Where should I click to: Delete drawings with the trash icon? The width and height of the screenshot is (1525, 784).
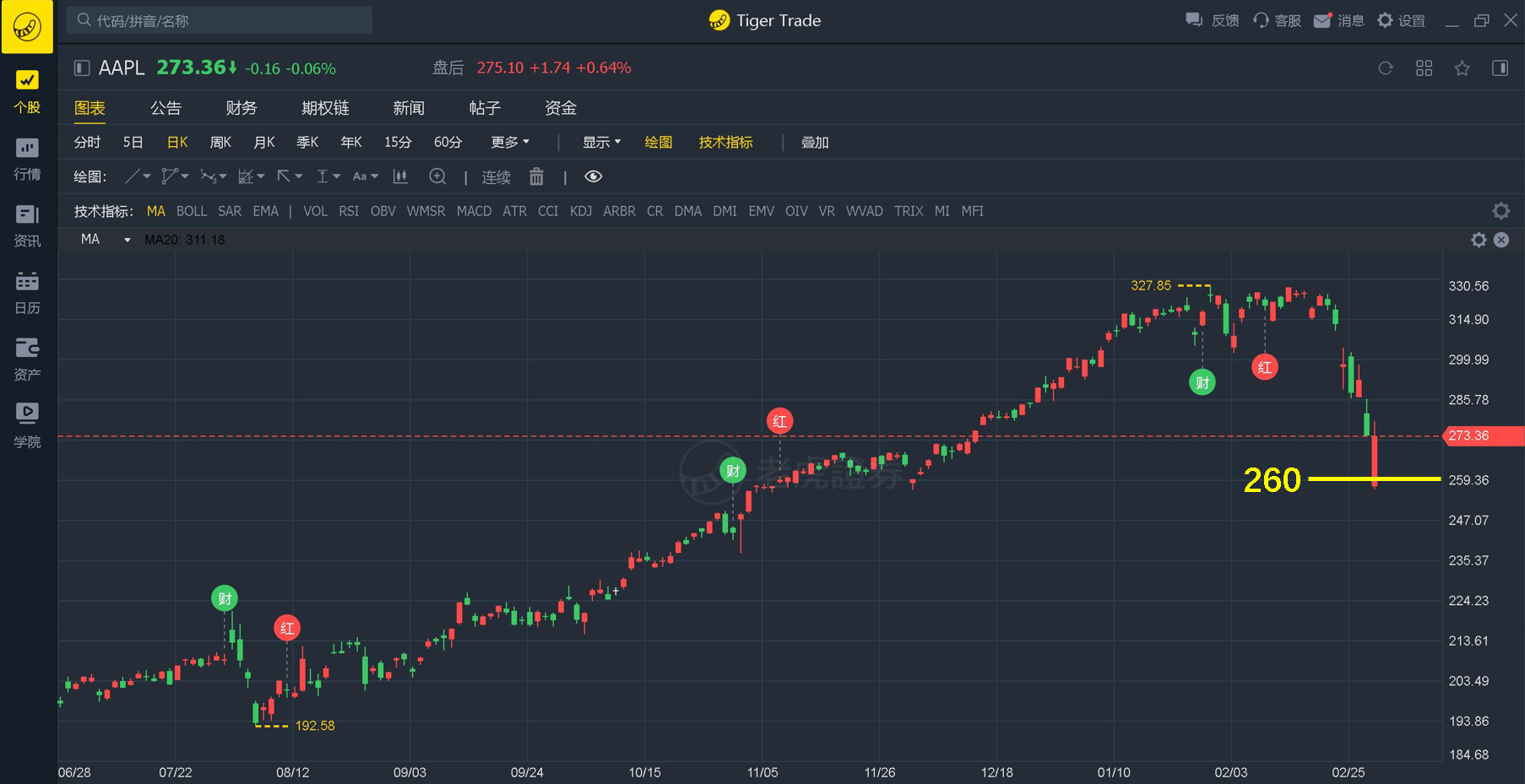pyautogui.click(x=536, y=176)
